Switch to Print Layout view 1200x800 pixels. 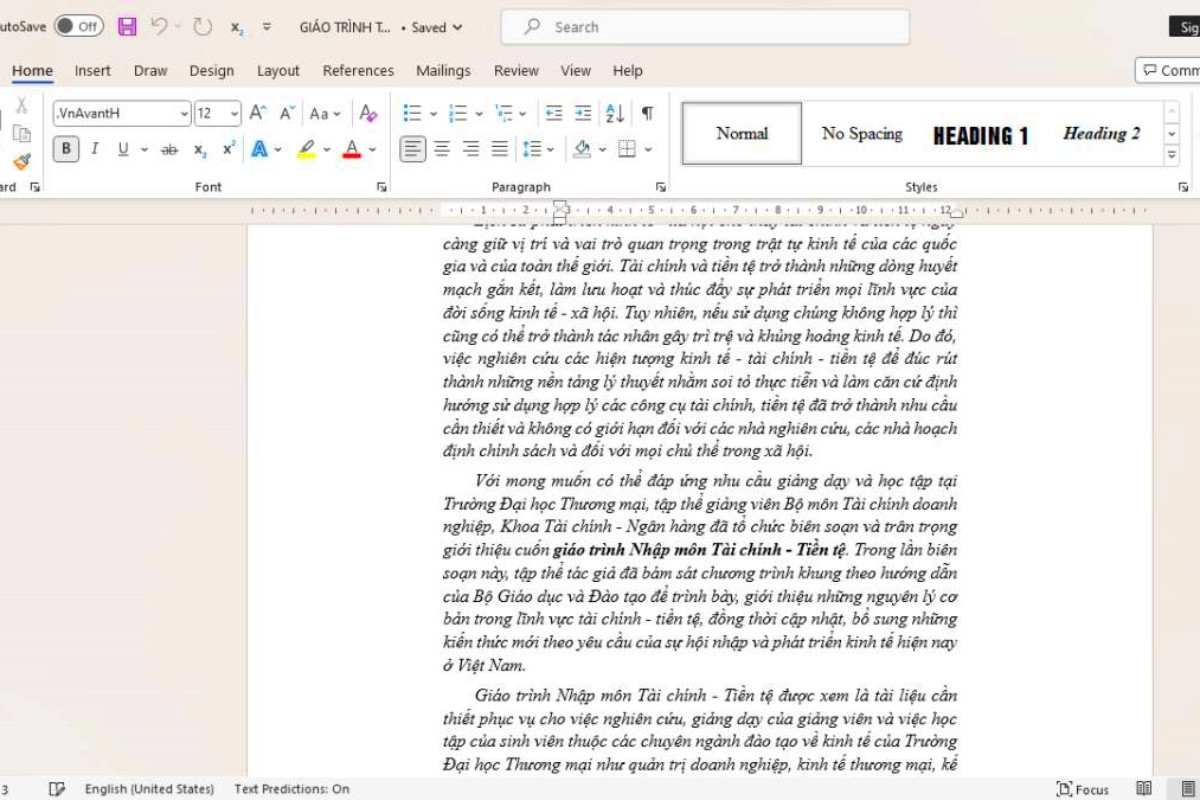tap(1186, 789)
